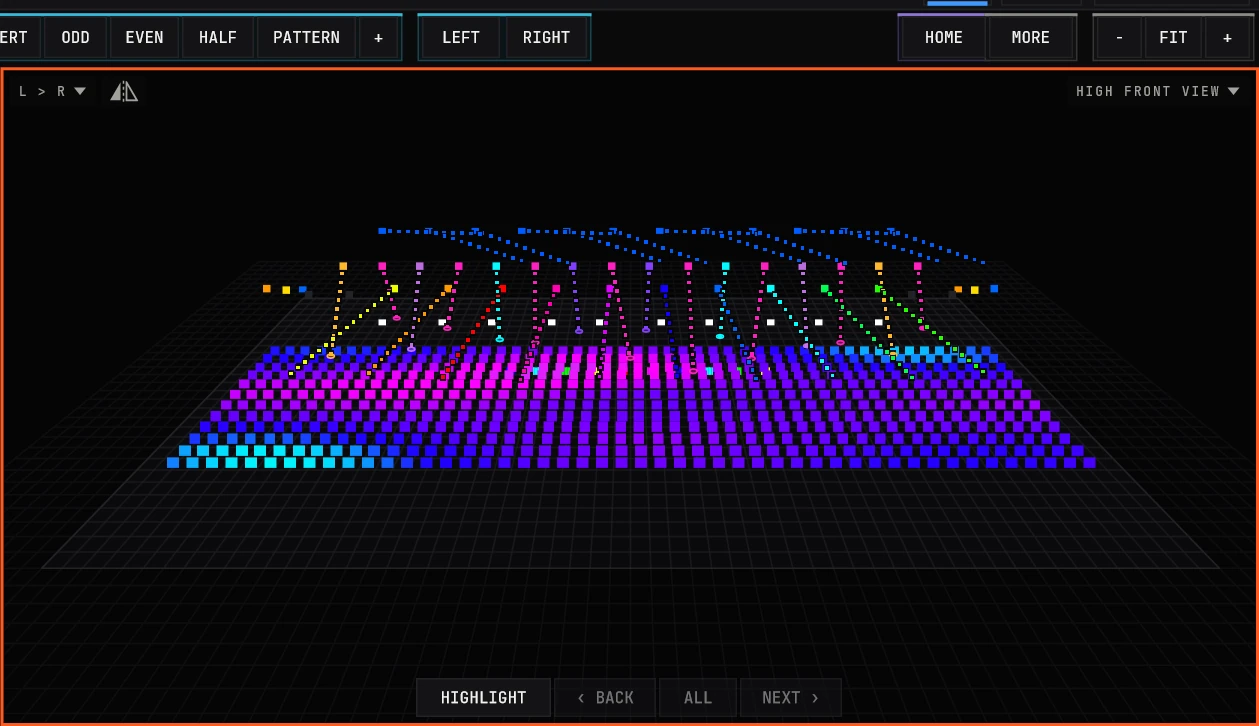The height and width of the screenshot is (726, 1259).
Task: Click the BACK button
Action: pos(605,698)
